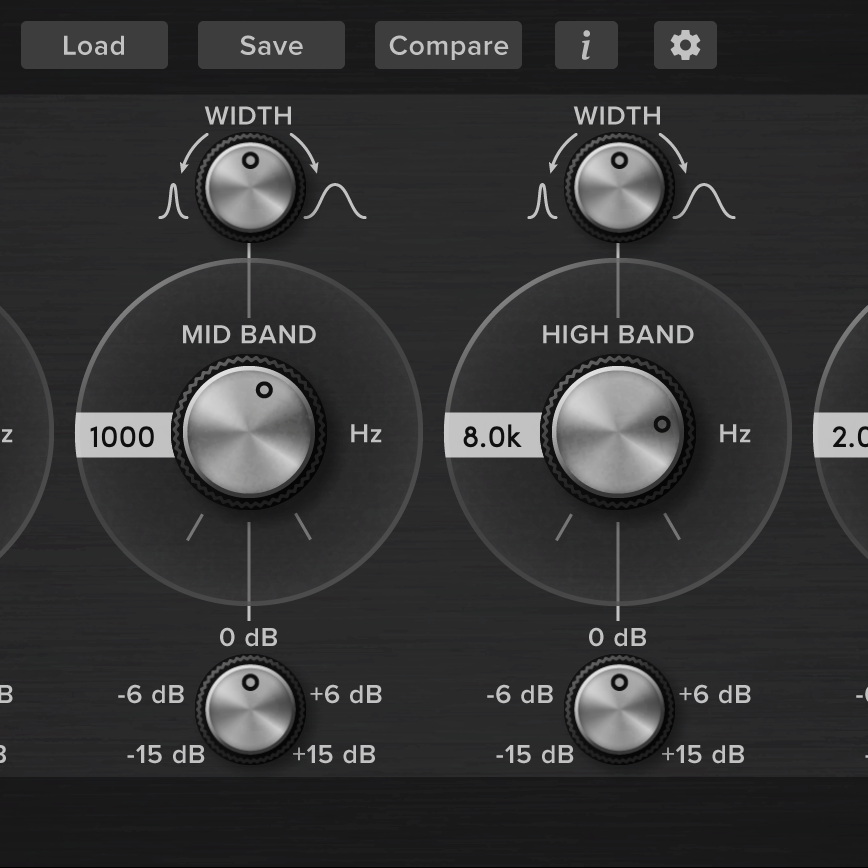The height and width of the screenshot is (868, 868).
Task: View plugin information via the i icon
Action: pyautogui.click(x=586, y=44)
